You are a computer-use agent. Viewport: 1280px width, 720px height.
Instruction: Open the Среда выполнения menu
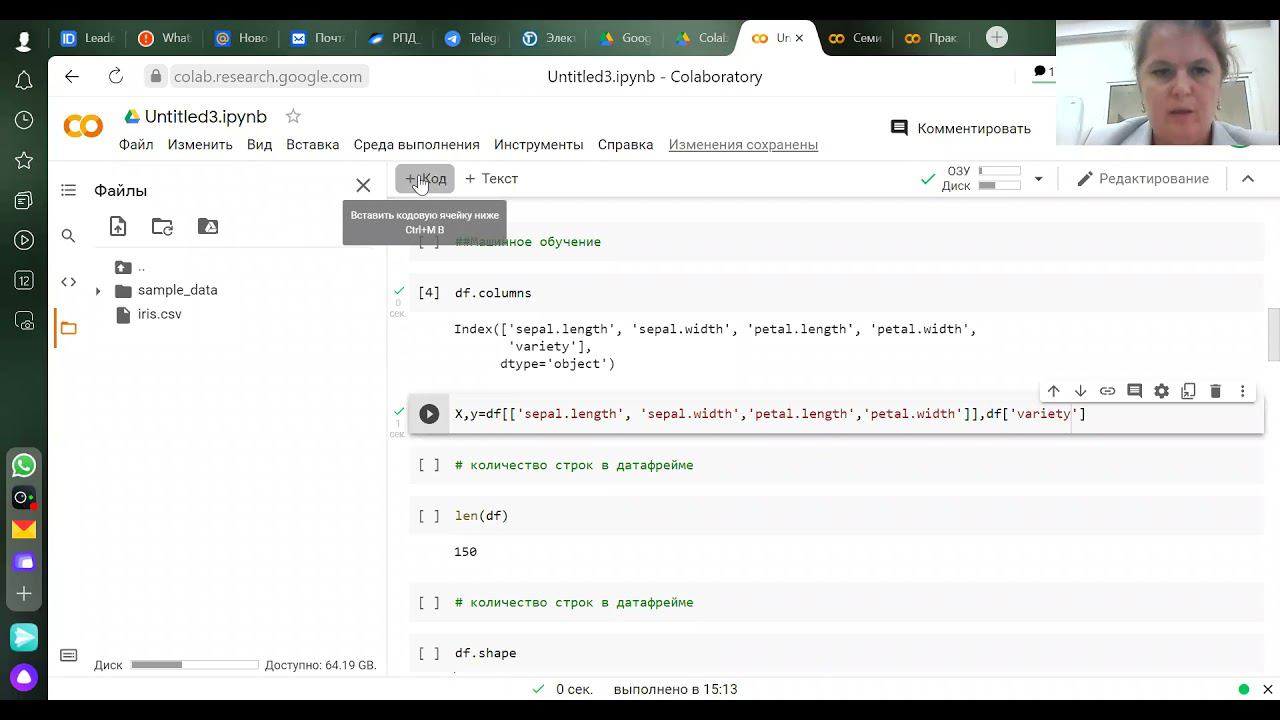click(416, 144)
